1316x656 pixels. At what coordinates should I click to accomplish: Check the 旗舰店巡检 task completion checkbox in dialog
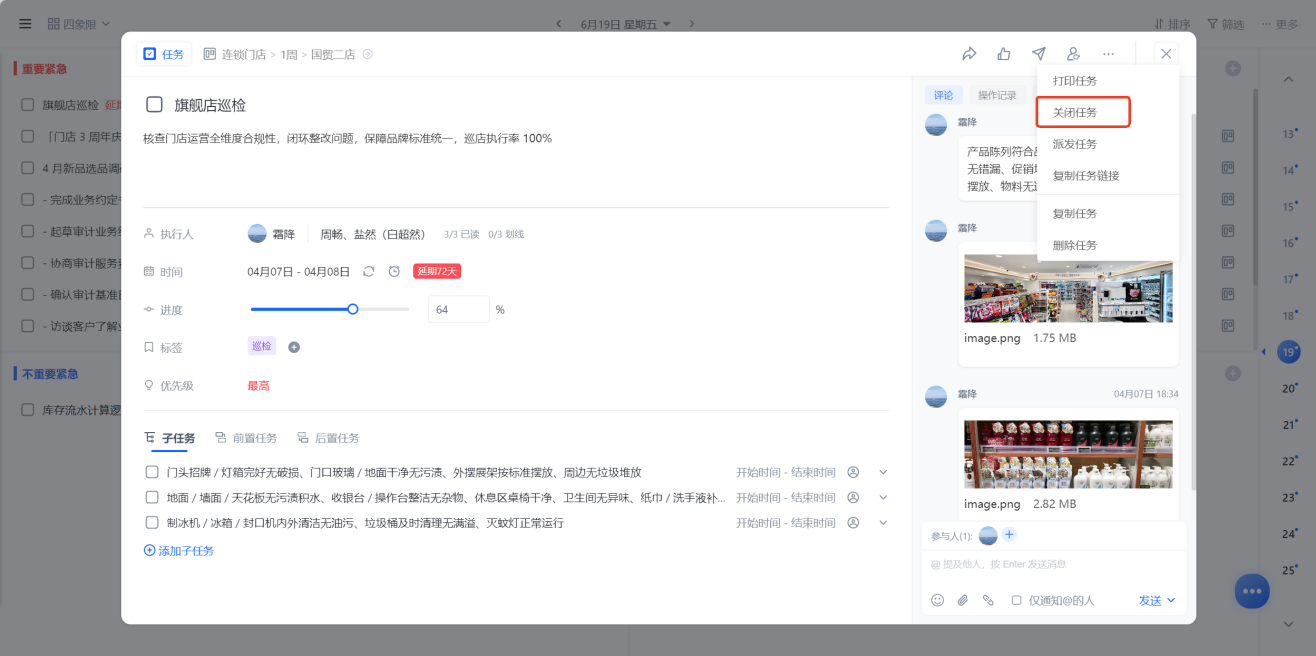click(x=154, y=104)
